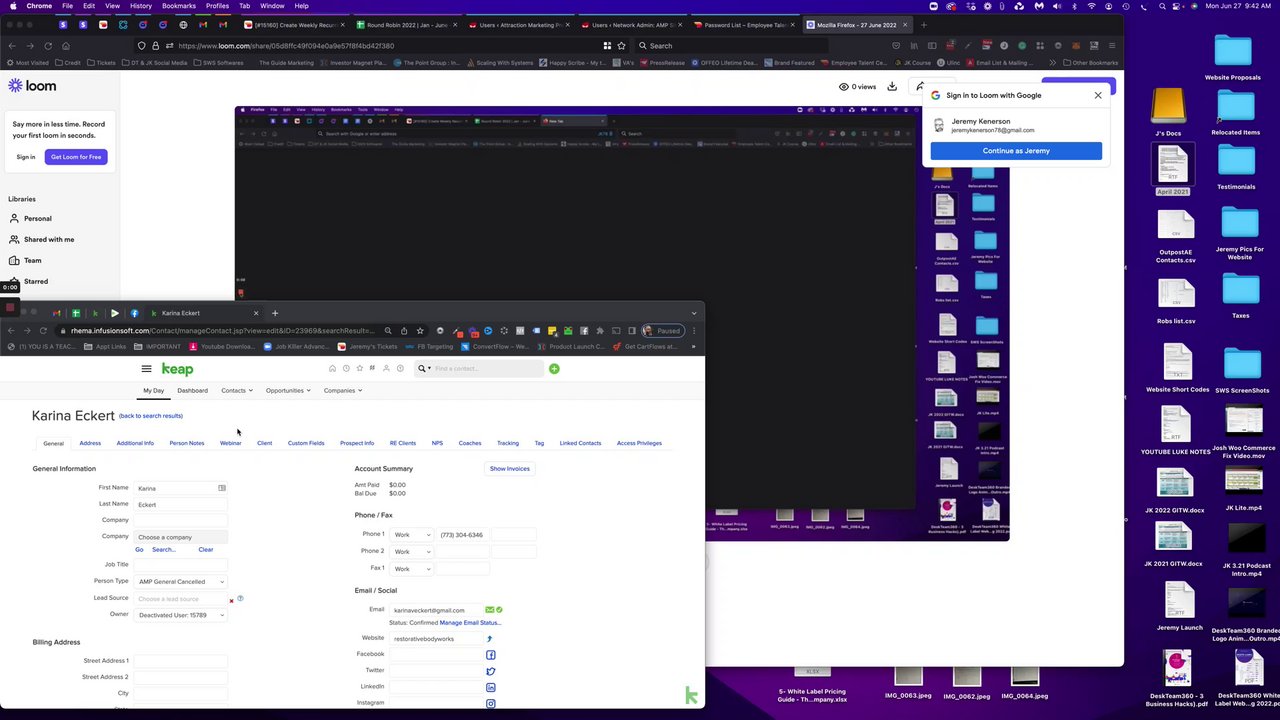Viewport: 1280px width, 720px height.
Task: Bookmark the Keap page with Chrome star
Action: click(420, 331)
